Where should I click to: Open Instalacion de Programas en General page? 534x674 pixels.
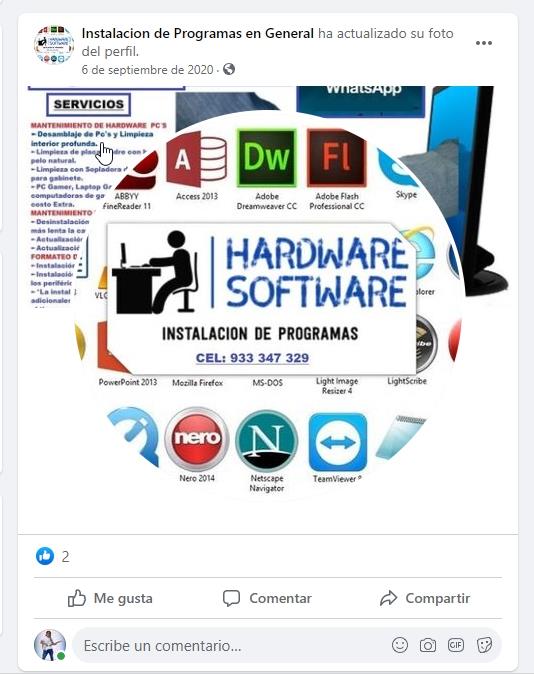point(198,33)
